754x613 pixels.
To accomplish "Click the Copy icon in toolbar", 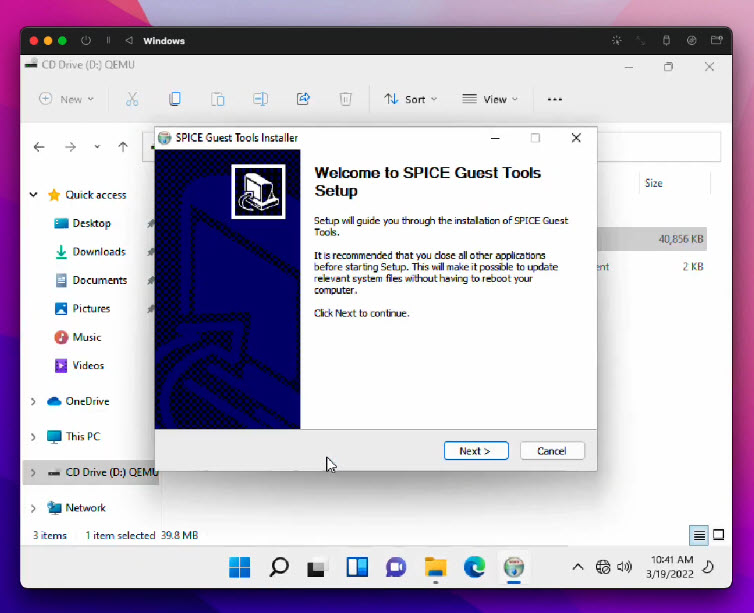I will tap(174, 99).
